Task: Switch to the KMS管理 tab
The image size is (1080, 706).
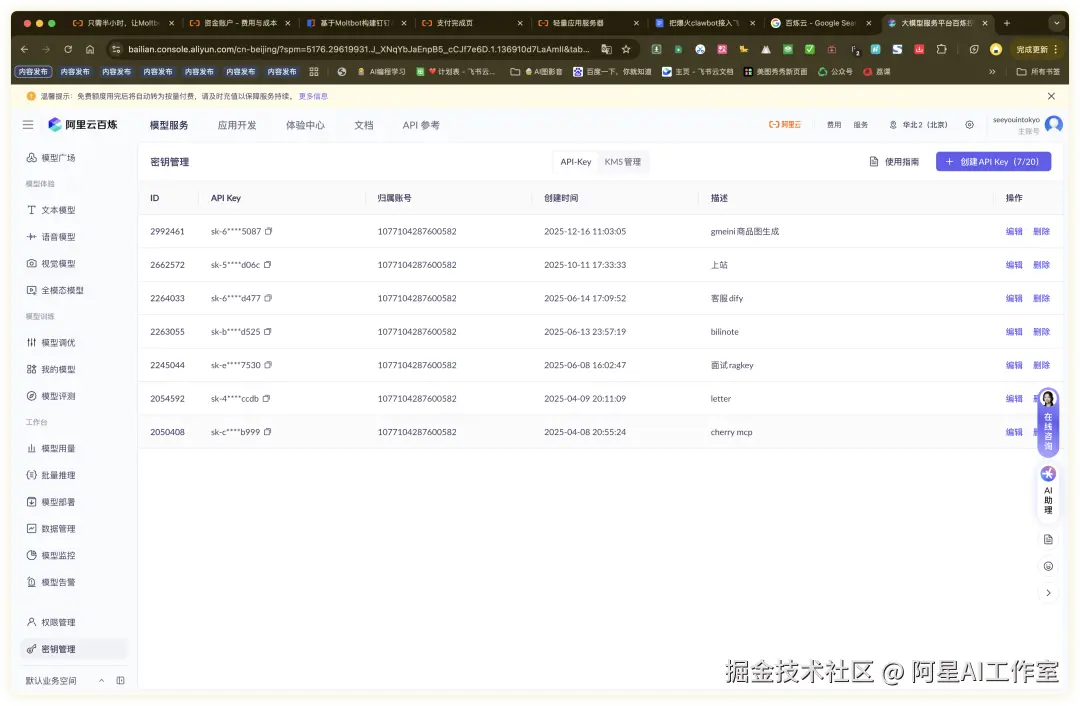Action: (623, 161)
